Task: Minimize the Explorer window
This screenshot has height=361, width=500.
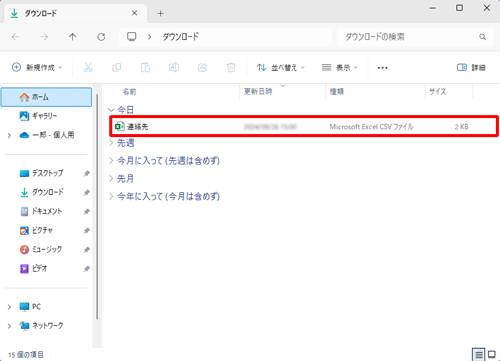Action: pyautogui.click(x=433, y=8)
